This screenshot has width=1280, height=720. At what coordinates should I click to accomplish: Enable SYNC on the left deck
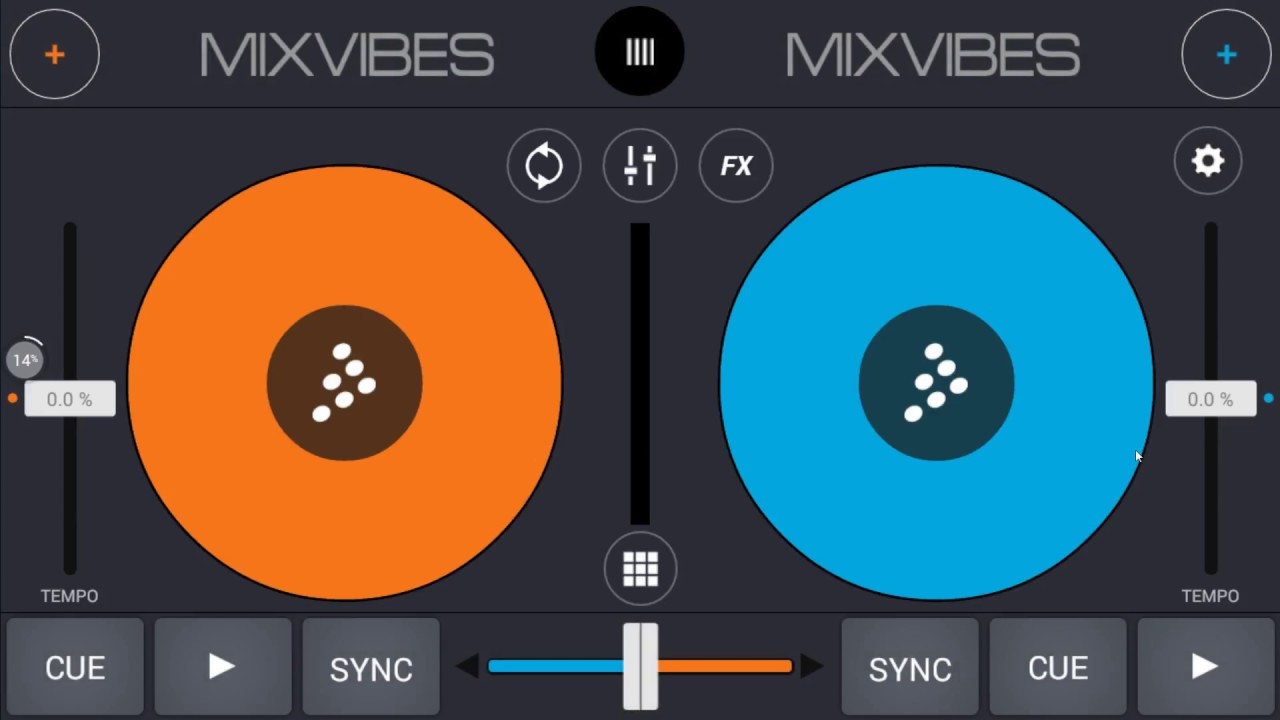[370, 667]
